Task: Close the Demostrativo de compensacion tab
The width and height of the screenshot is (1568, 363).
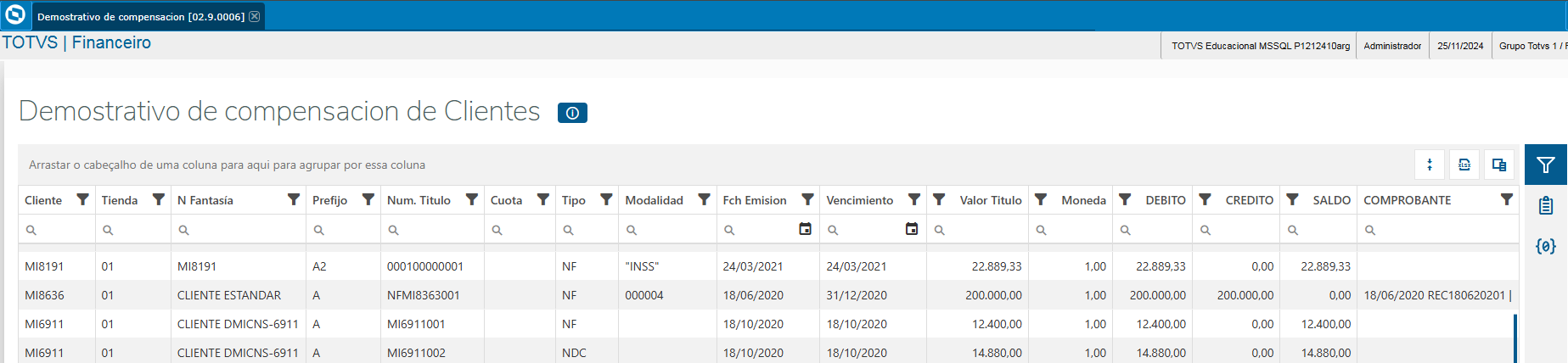Action: pyautogui.click(x=254, y=16)
